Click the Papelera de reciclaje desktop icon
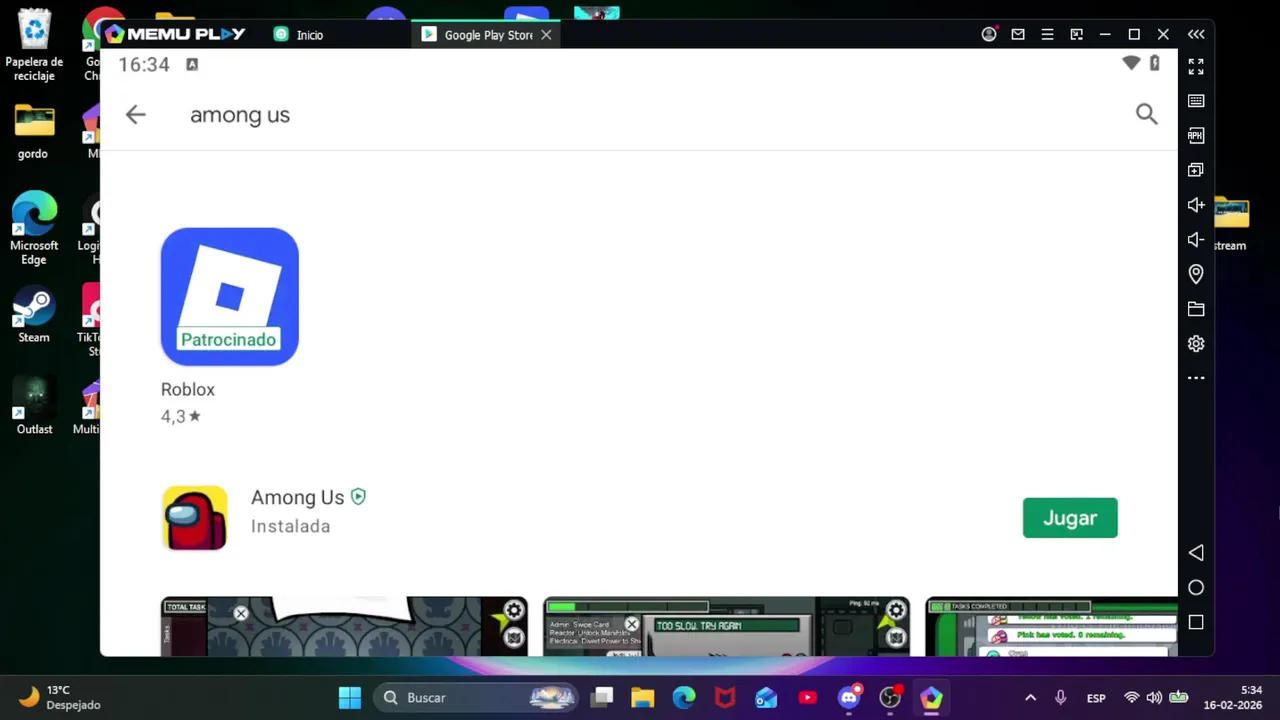 pos(34,45)
